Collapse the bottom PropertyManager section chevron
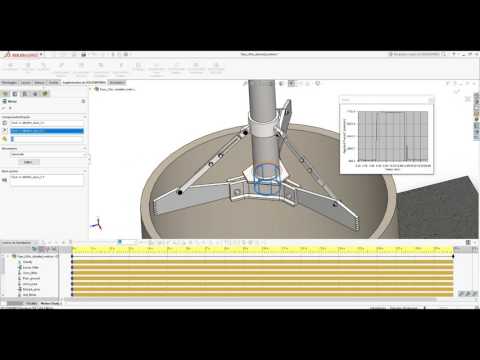 click(x=85, y=171)
